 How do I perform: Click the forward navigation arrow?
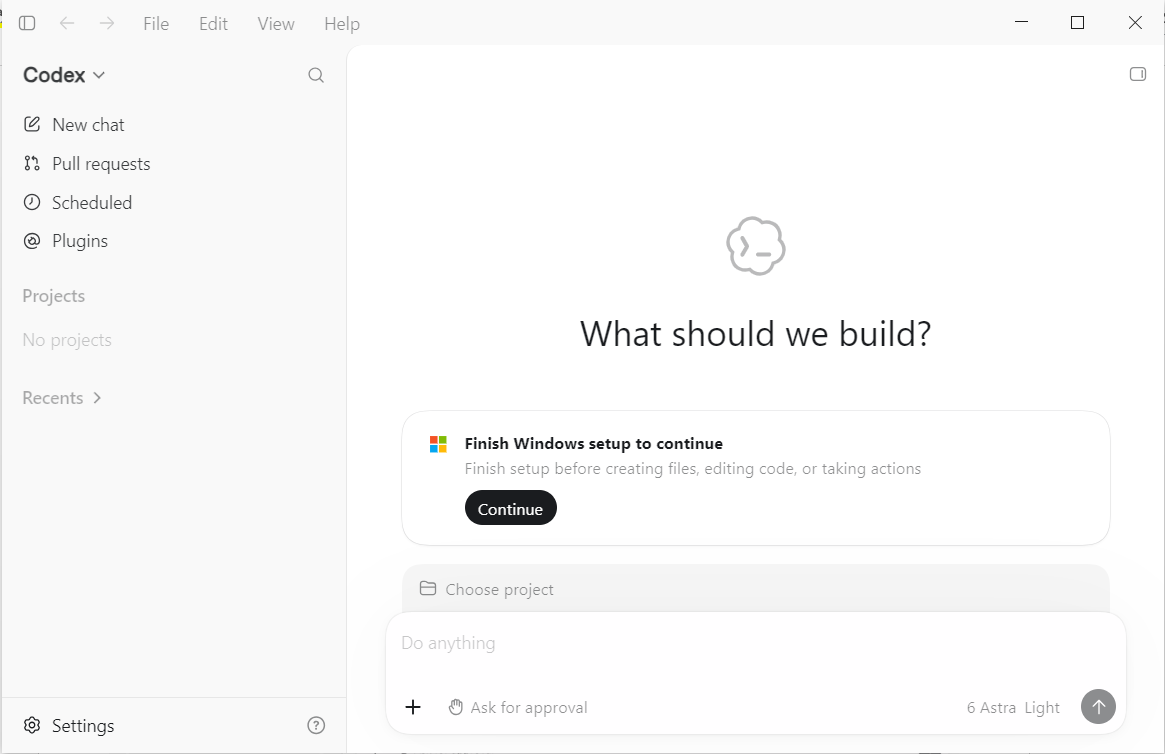coord(107,23)
